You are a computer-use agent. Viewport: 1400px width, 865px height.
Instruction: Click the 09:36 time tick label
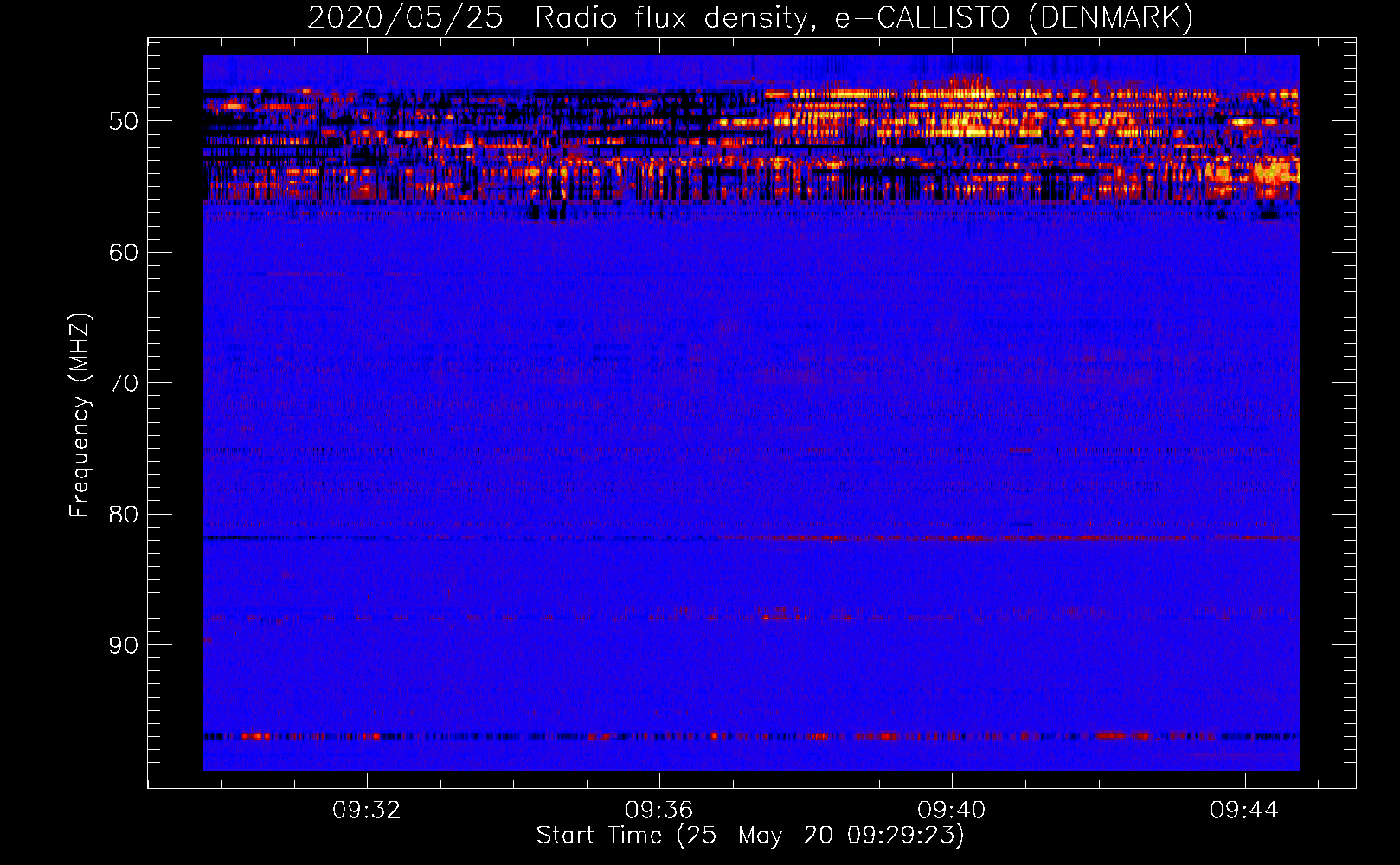659,811
